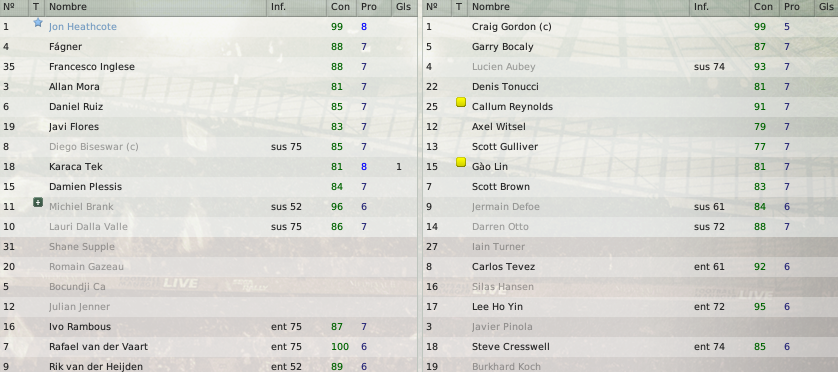Select Lee Ho Yin row
This screenshot has width=838, height=372.
click(x=631, y=307)
